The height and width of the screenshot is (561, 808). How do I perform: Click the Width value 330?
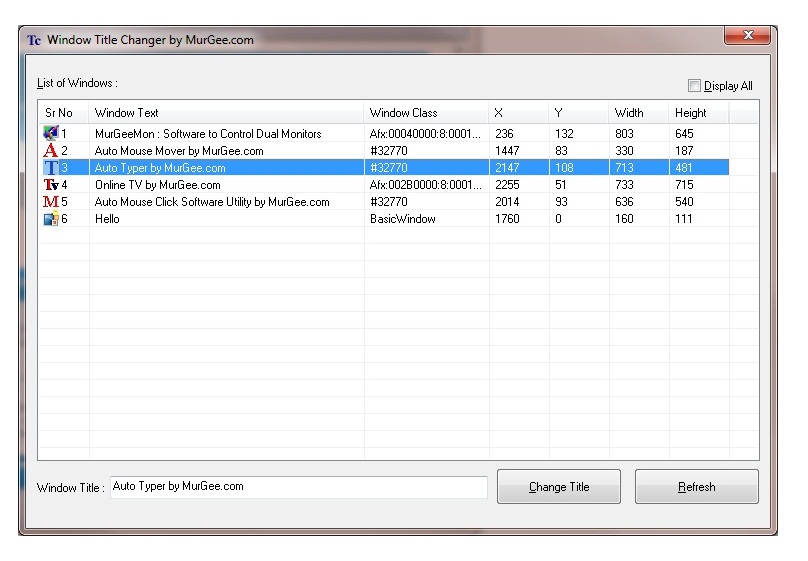[624, 151]
